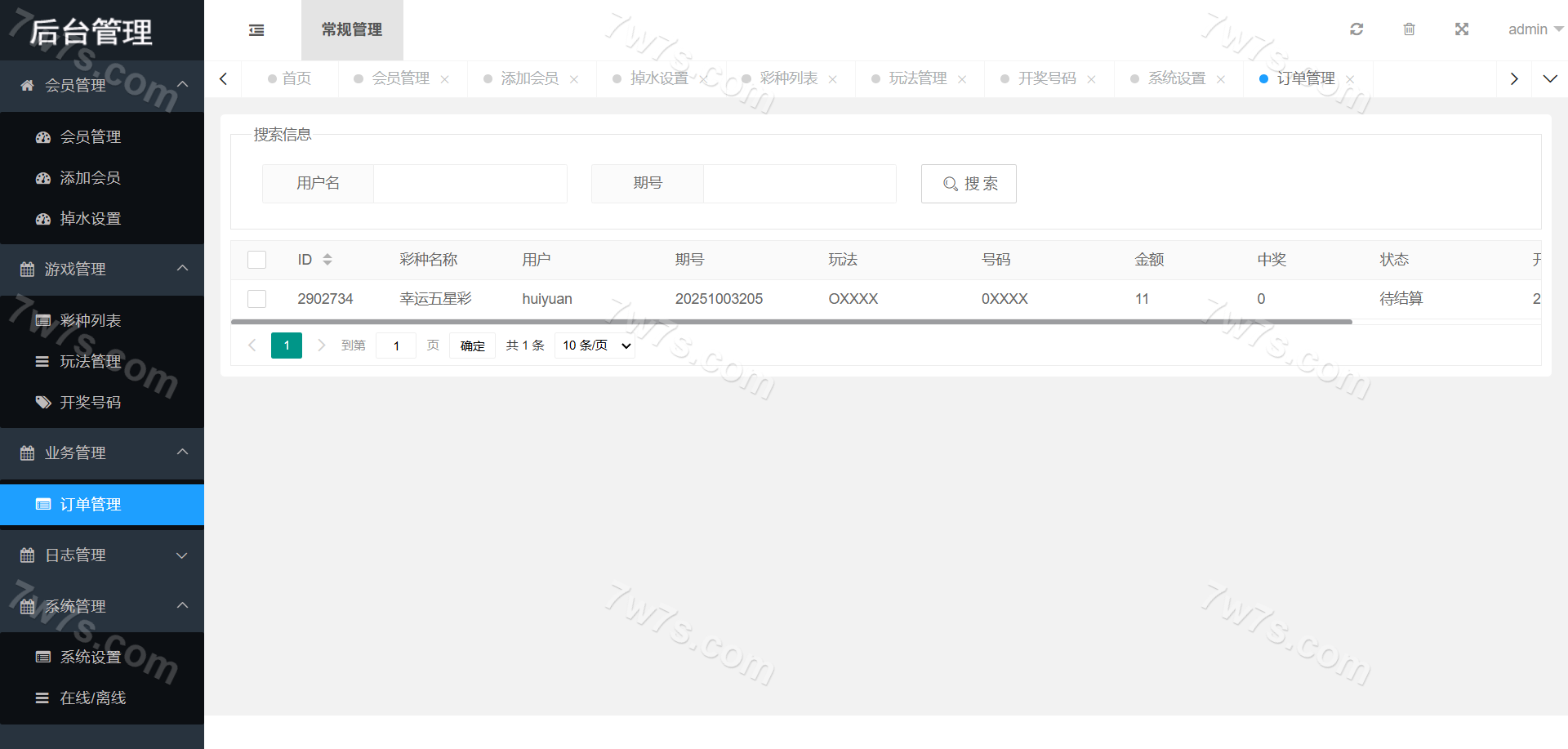This screenshot has width=1568, height=749.
Task: Close the 系统设置 tab
Action: tap(1221, 79)
